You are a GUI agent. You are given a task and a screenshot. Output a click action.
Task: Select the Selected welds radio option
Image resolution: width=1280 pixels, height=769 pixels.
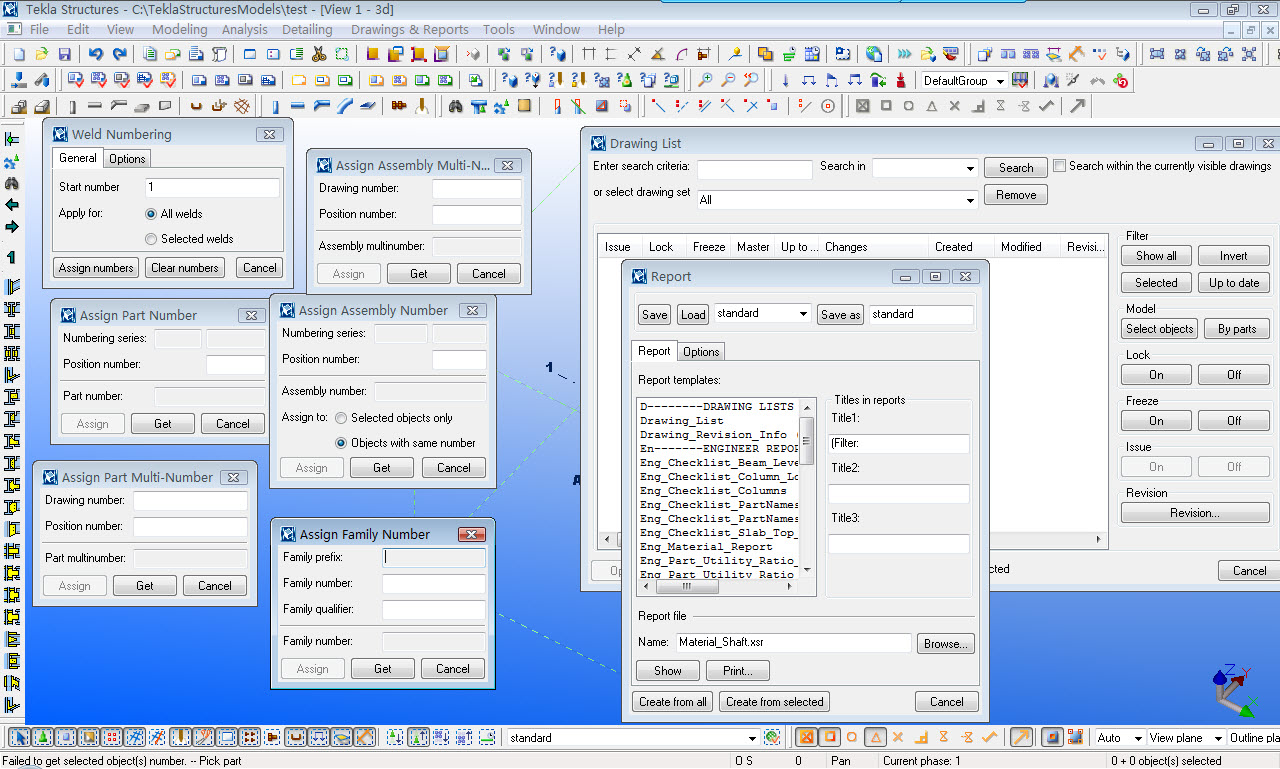[151, 239]
